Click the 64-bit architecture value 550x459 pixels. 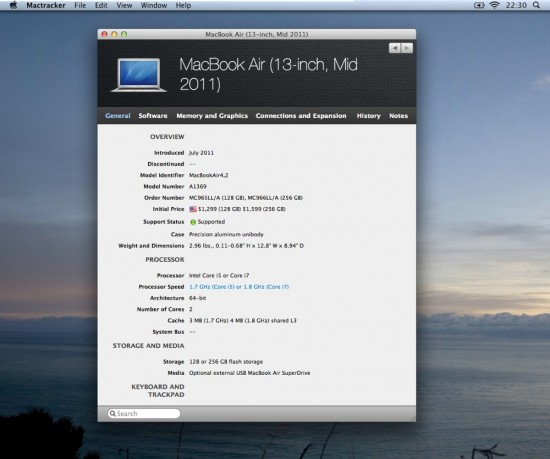(197, 298)
